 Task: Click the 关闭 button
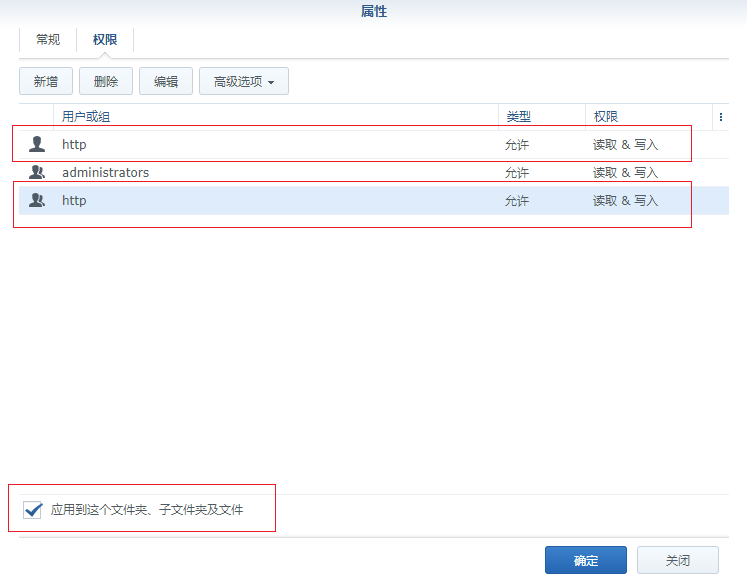coord(678,560)
